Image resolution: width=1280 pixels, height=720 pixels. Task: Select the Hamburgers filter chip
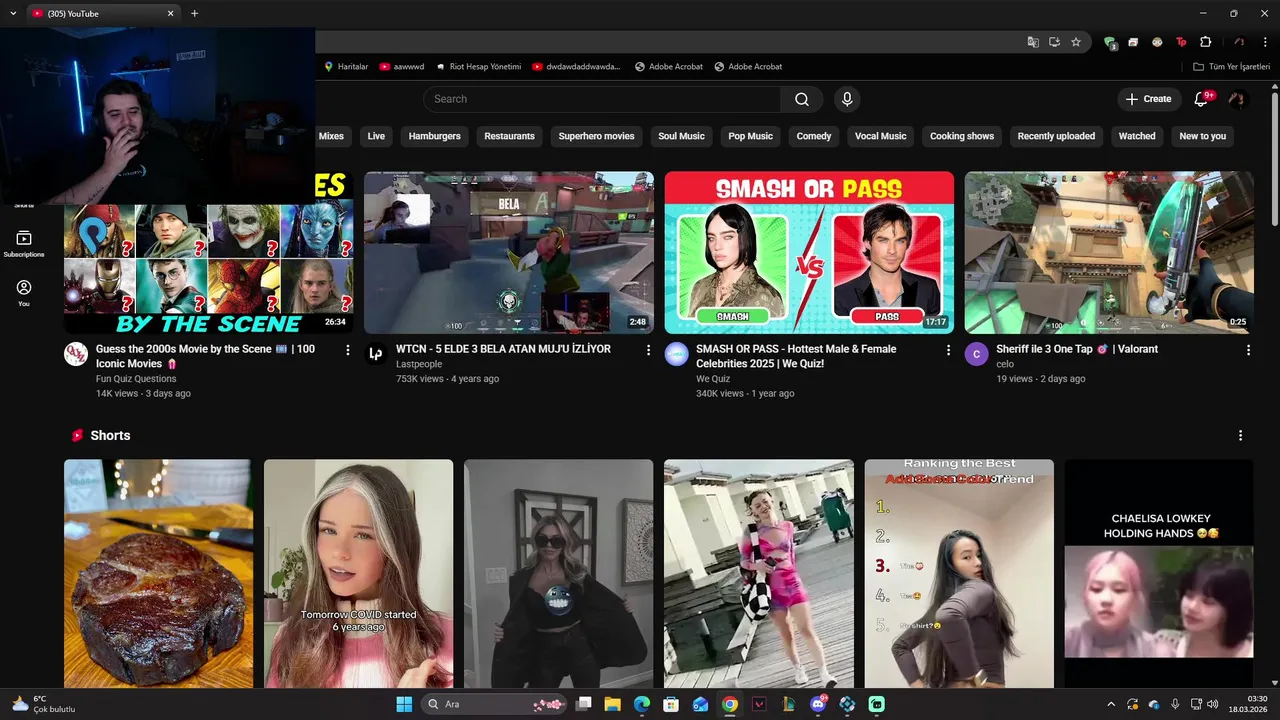(434, 136)
